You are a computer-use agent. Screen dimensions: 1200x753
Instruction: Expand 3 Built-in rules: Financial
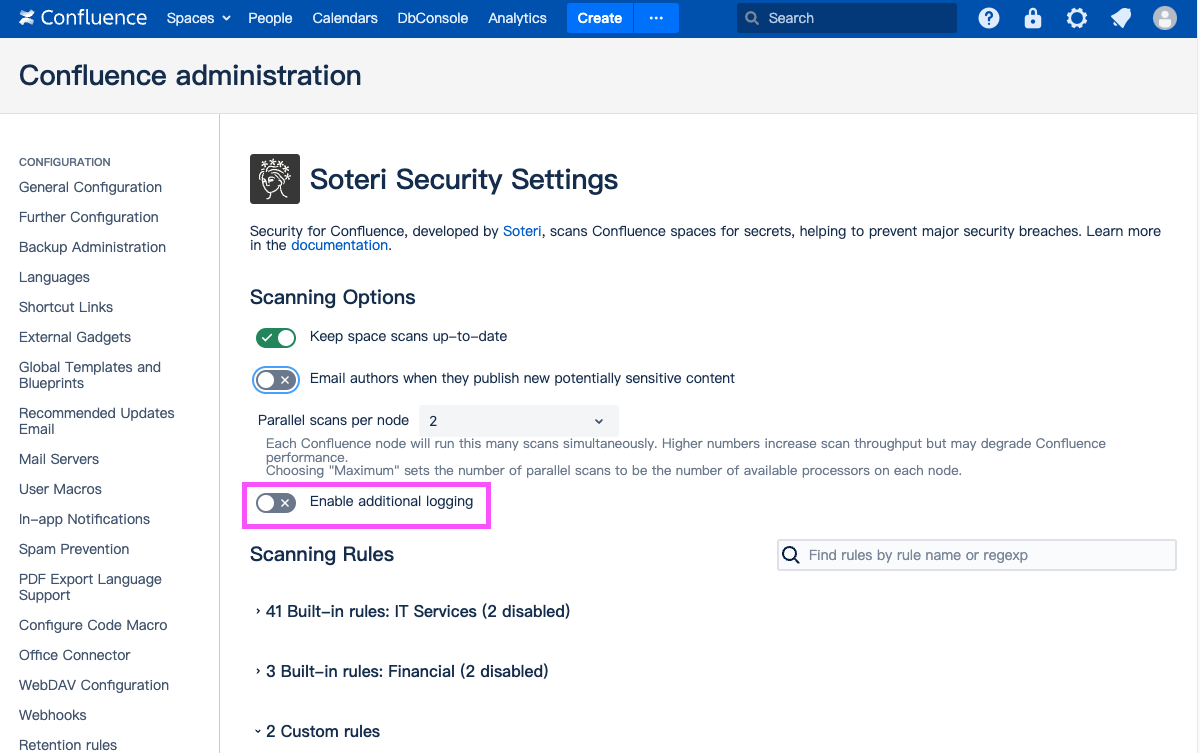[x=406, y=671]
